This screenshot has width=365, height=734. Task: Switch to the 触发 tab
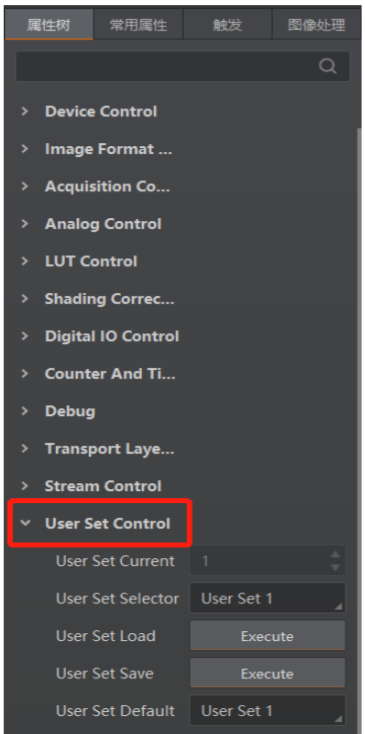pyautogui.click(x=227, y=25)
